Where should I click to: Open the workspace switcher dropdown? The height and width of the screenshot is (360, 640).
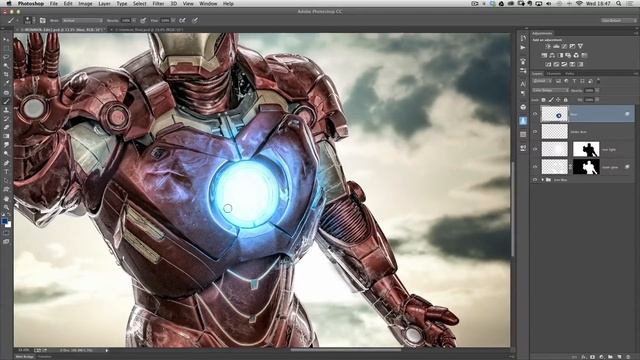[x=619, y=20]
